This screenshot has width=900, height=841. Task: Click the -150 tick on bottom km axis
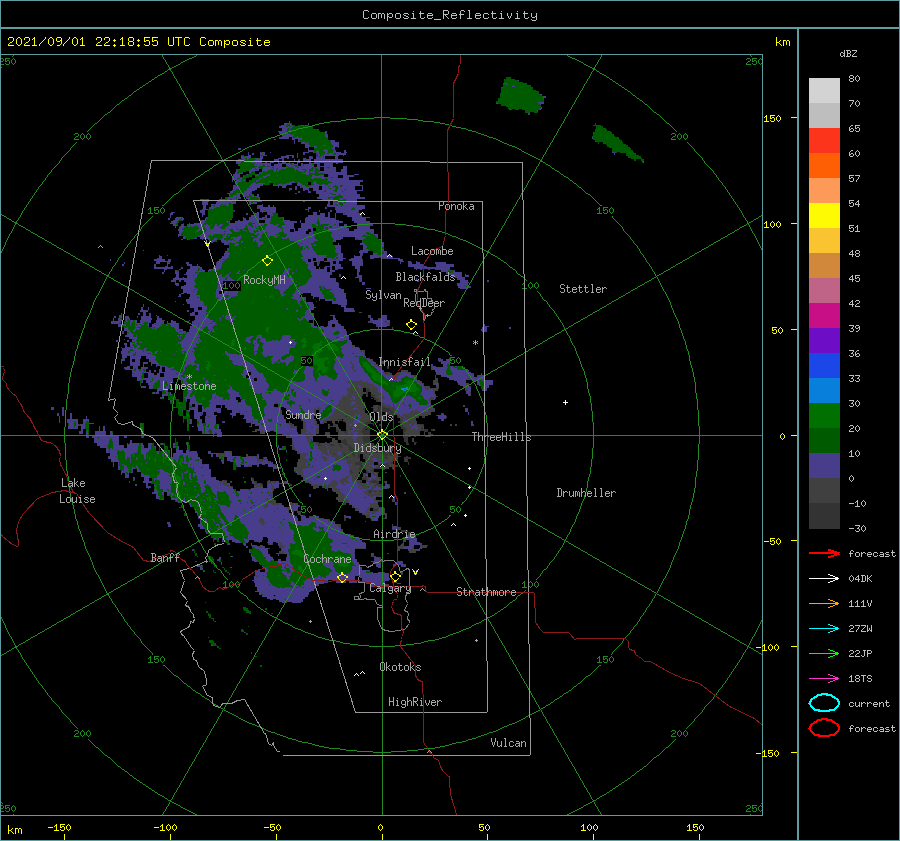point(59,827)
